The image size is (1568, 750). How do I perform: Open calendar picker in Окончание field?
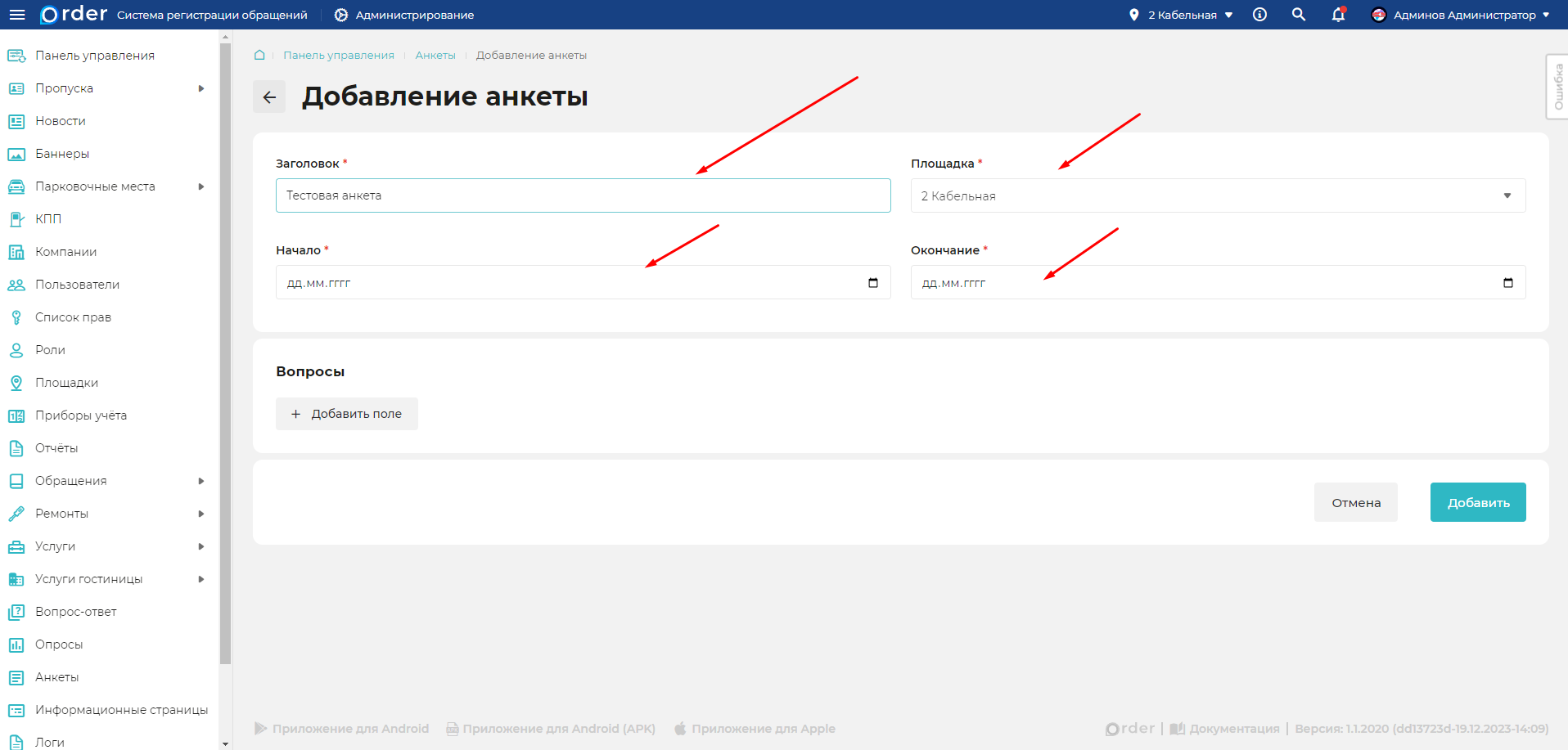pyautogui.click(x=1508, y=283)
